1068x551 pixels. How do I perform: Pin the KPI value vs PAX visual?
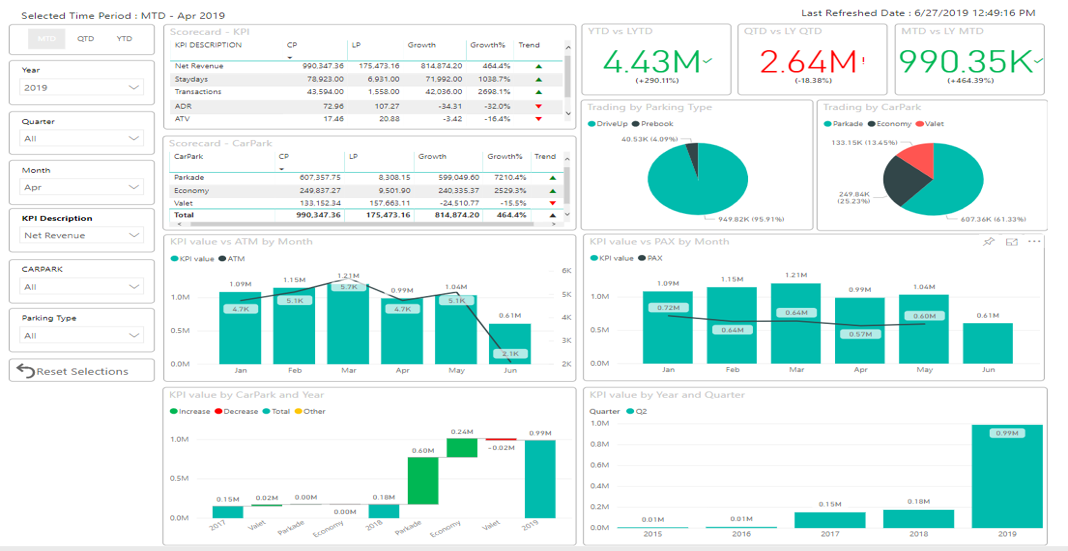(x=989, y=242)
